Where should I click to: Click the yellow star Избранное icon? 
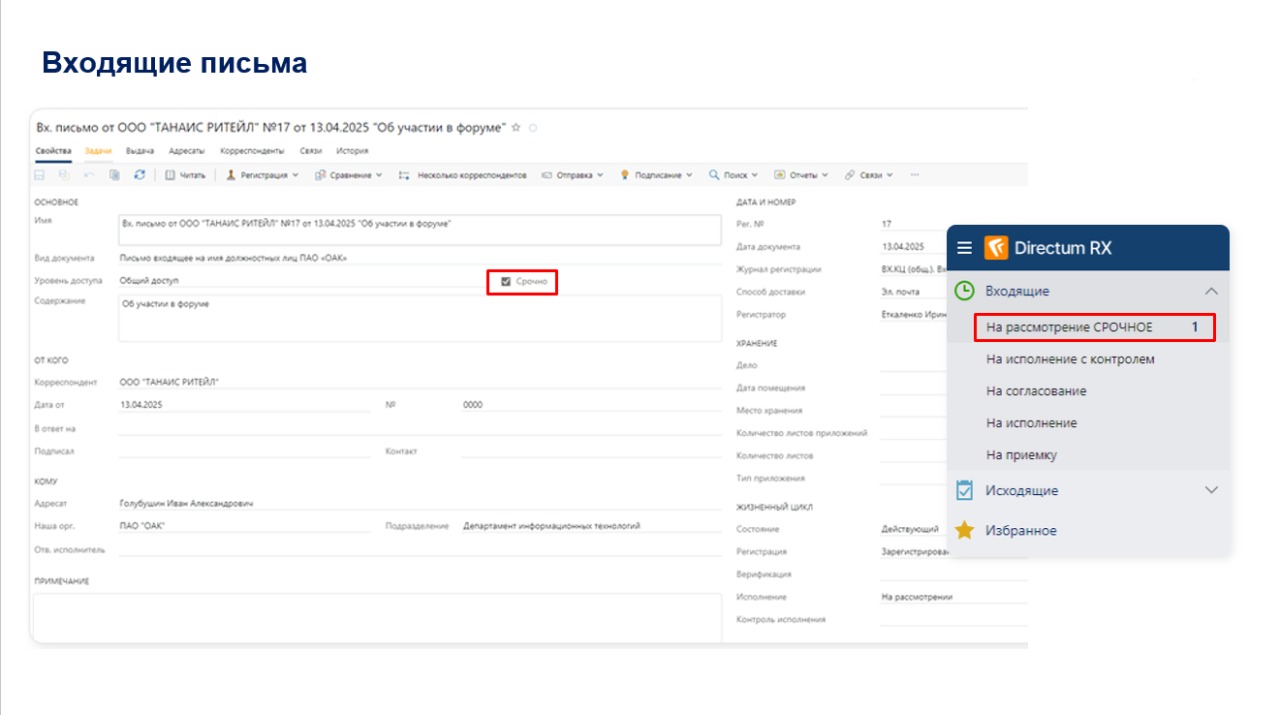(964, 530)
